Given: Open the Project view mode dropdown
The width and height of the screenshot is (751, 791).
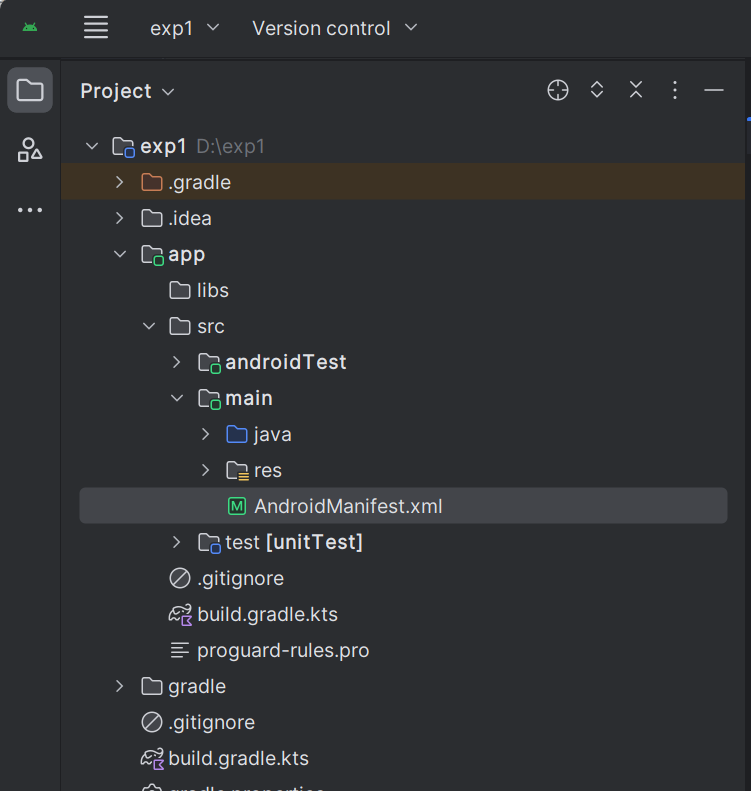Looking at the screenshot, I should [x=128, y=91].
